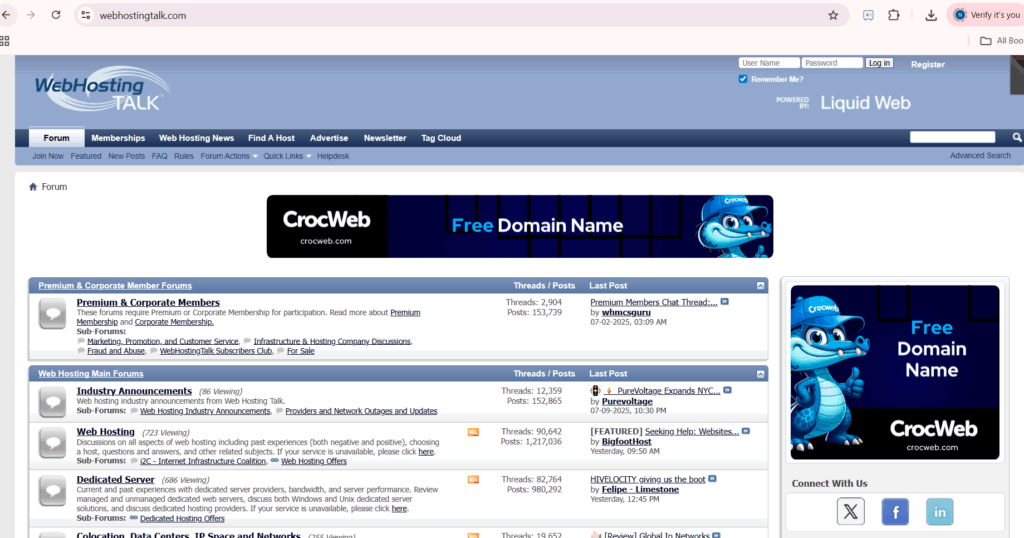Collapse the Web Hosting Main Forums section
This screenshot has width=1024, height=538.
[760, 373]
